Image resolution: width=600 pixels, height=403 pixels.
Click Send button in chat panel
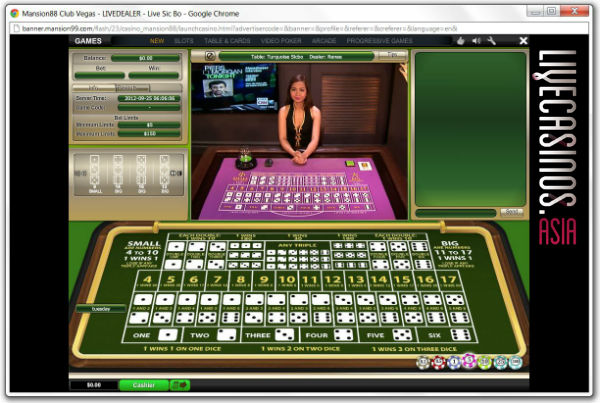(511, 212)
